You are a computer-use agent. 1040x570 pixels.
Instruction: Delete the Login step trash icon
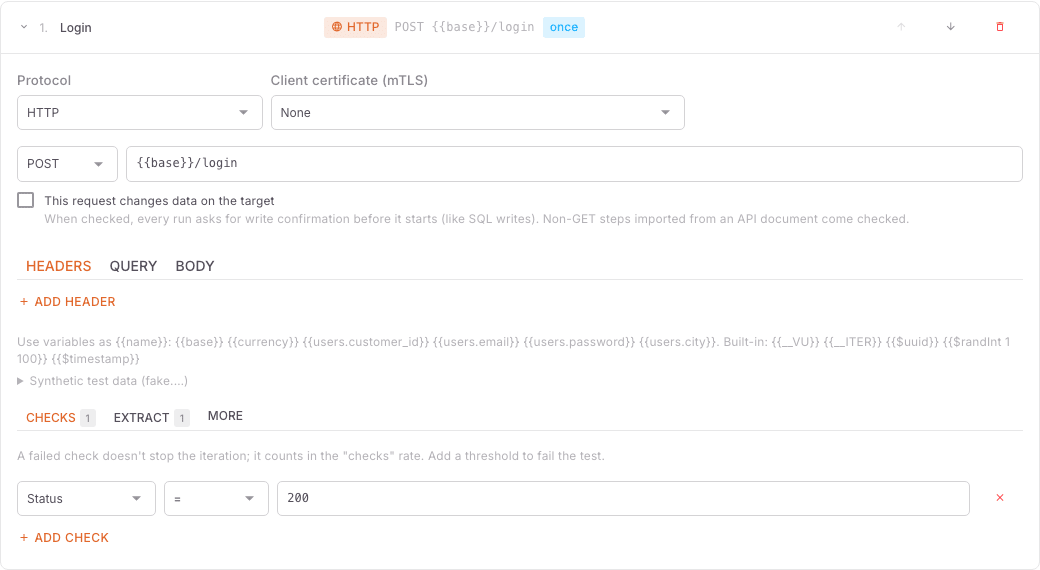click(x=1000, y=27)
